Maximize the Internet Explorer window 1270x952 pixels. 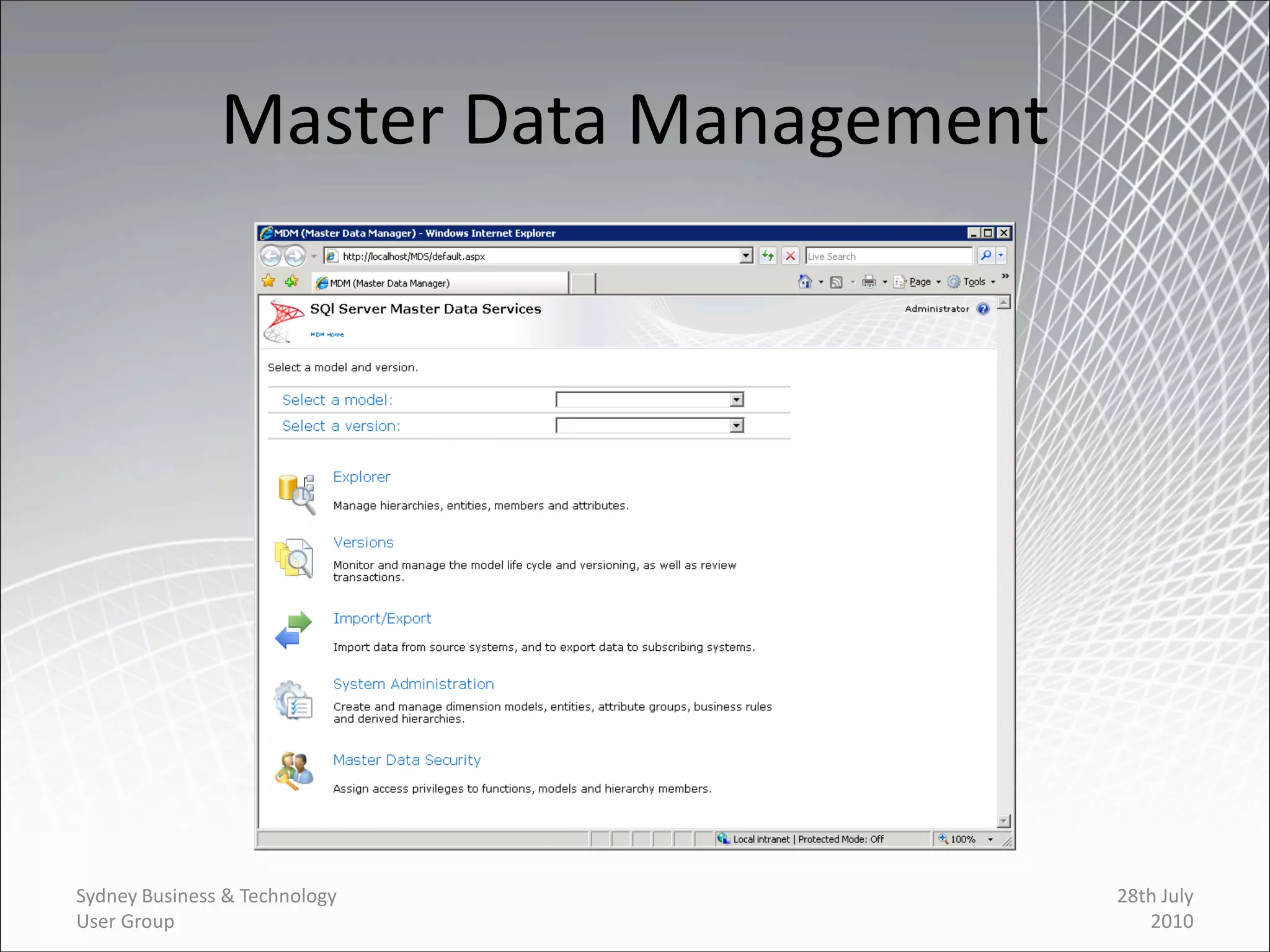coord(988,233)
